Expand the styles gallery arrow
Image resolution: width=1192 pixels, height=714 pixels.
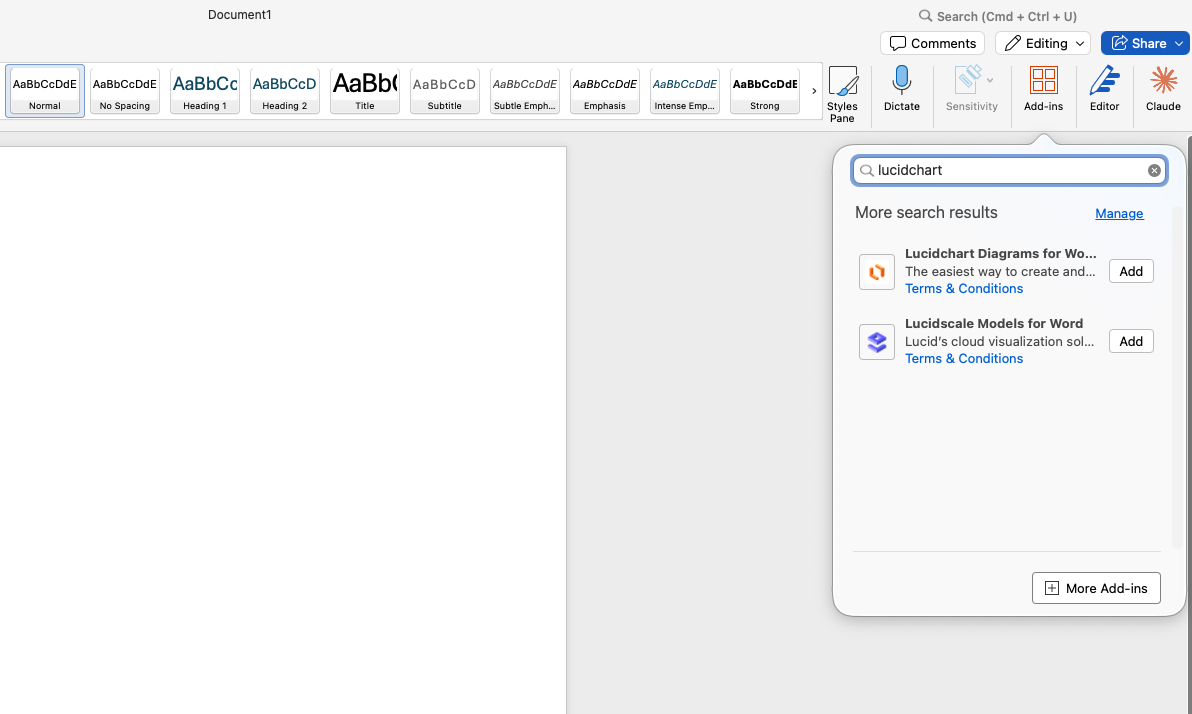(x=813, y=91)
